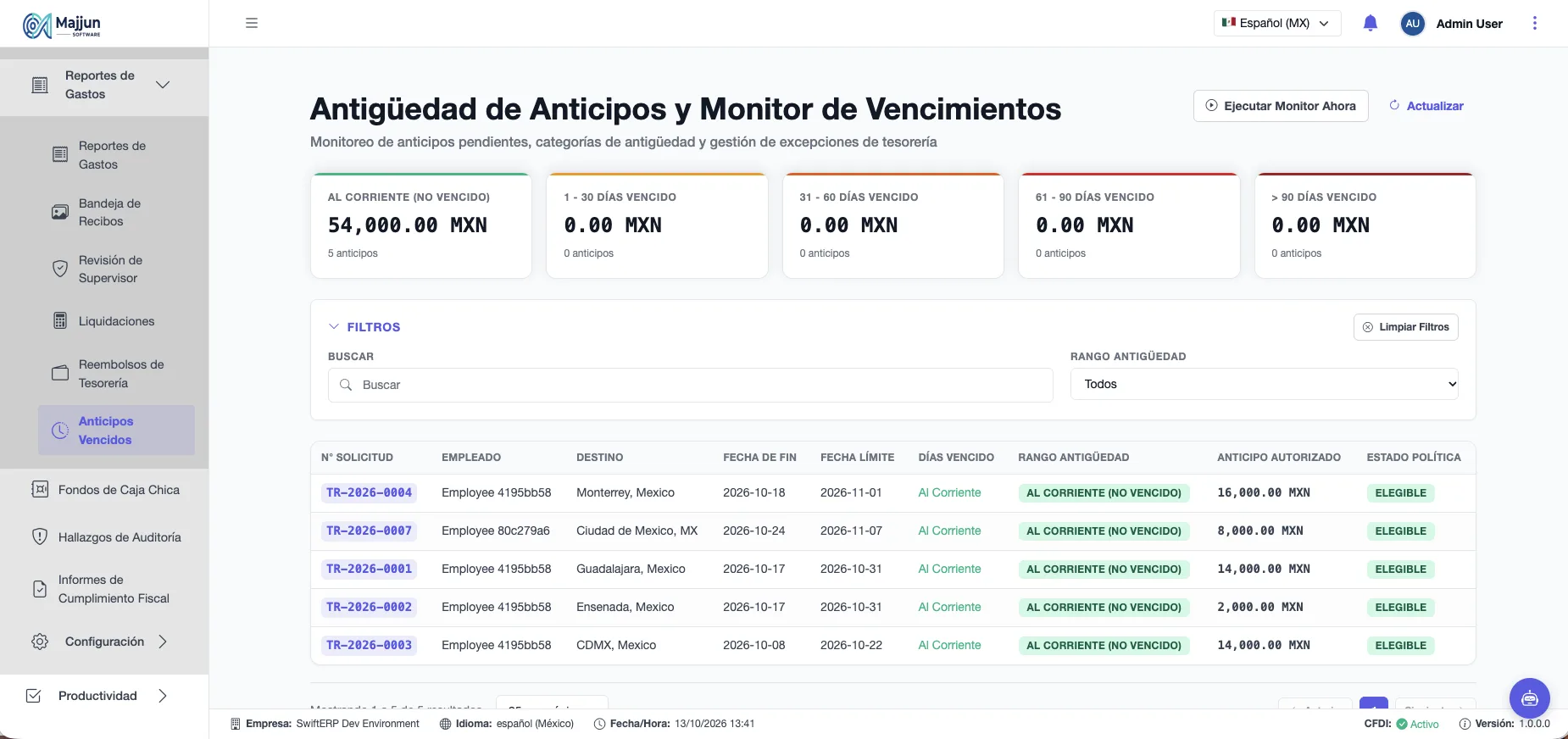Open request TR-2026-0007 link

369,531
